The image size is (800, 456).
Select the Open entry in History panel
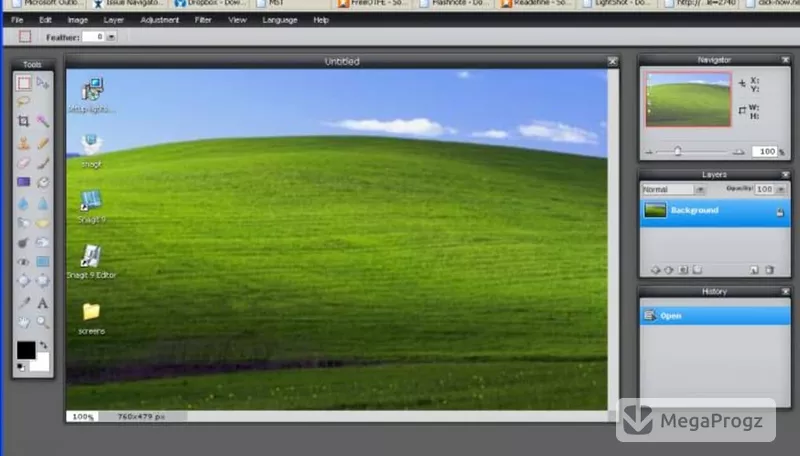715,316
